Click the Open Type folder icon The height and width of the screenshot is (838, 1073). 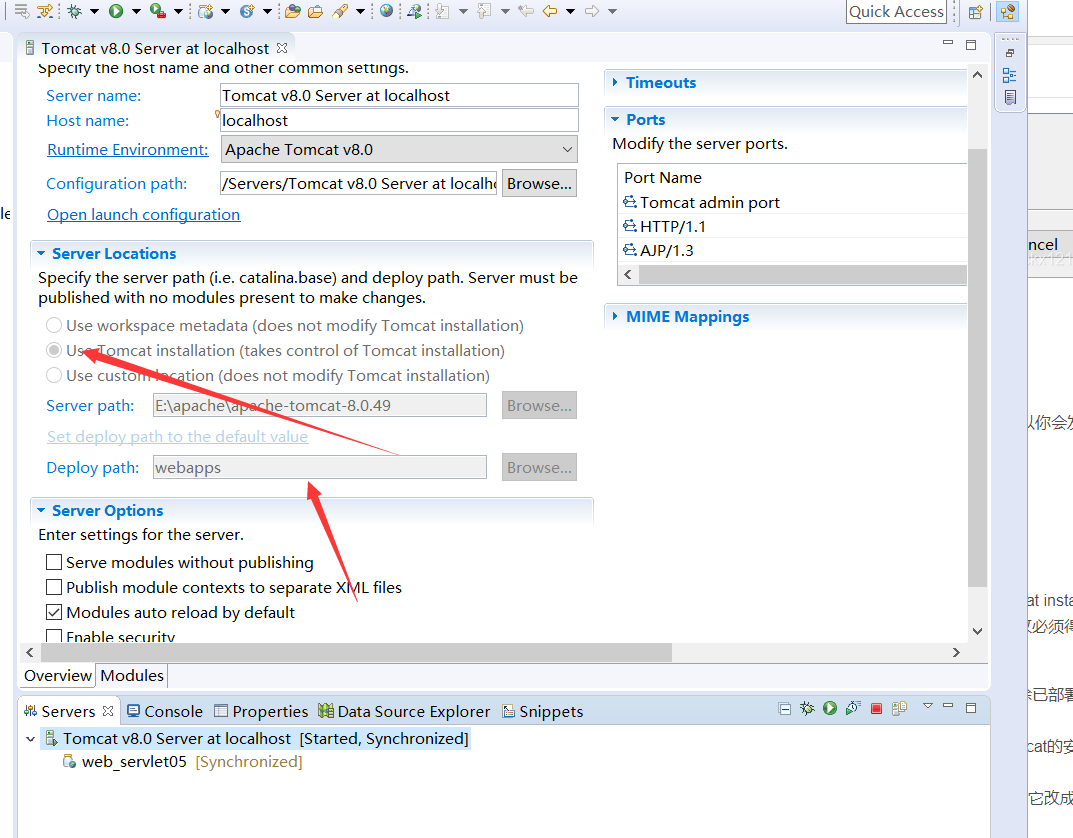(x=293, y=11)
